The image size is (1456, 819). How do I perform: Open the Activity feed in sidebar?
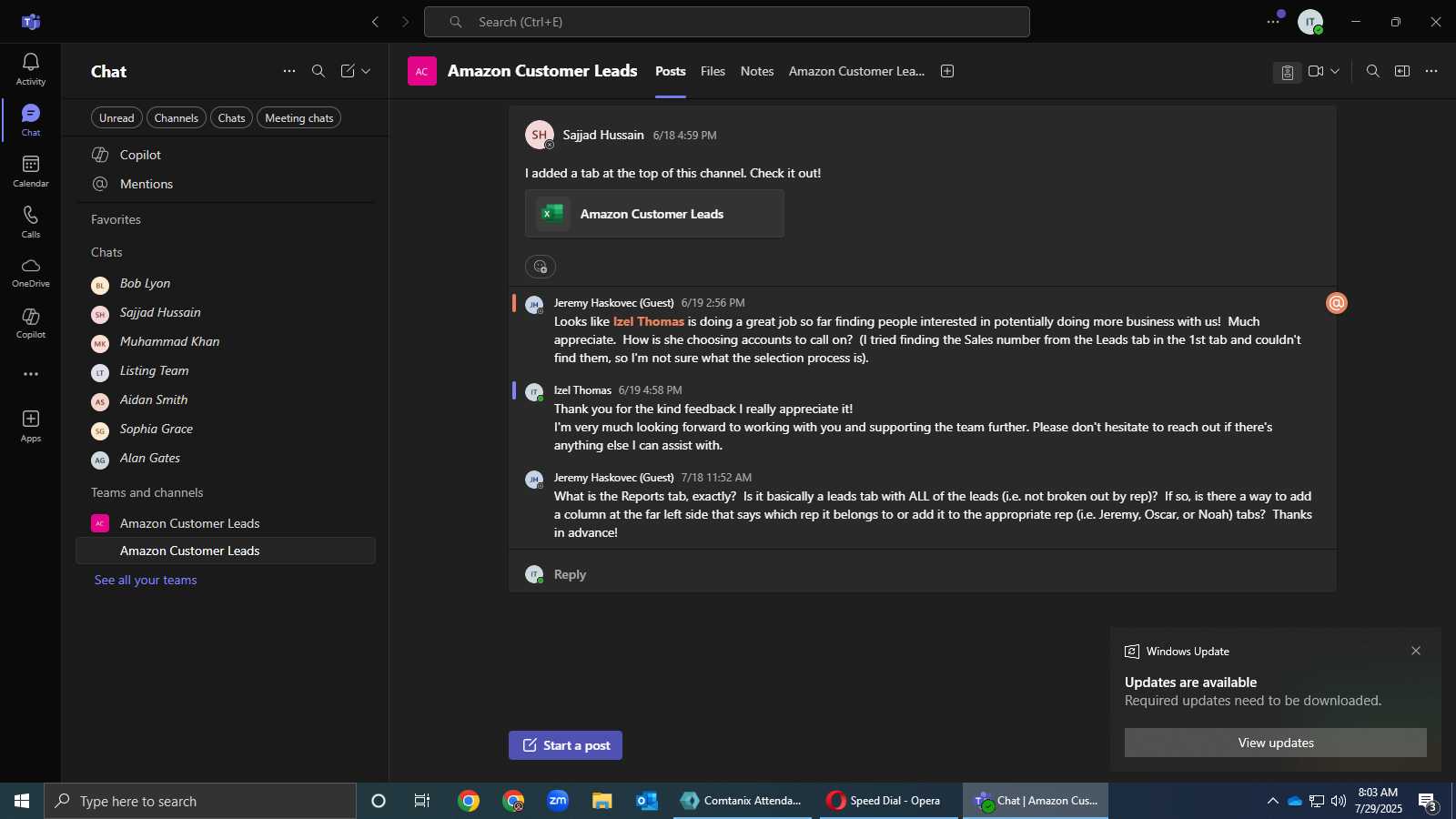[x=30, y=69]
